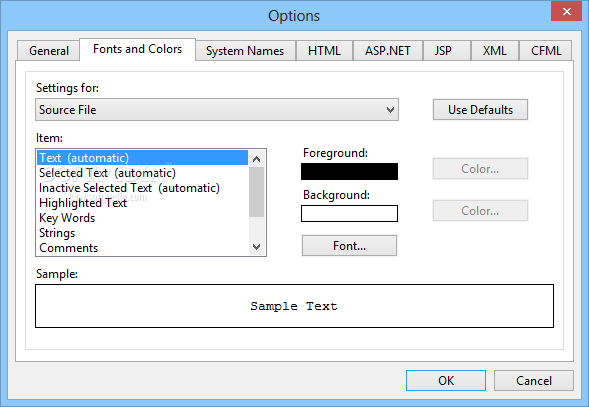Open the ASP.NET tab

pos(388,51)
